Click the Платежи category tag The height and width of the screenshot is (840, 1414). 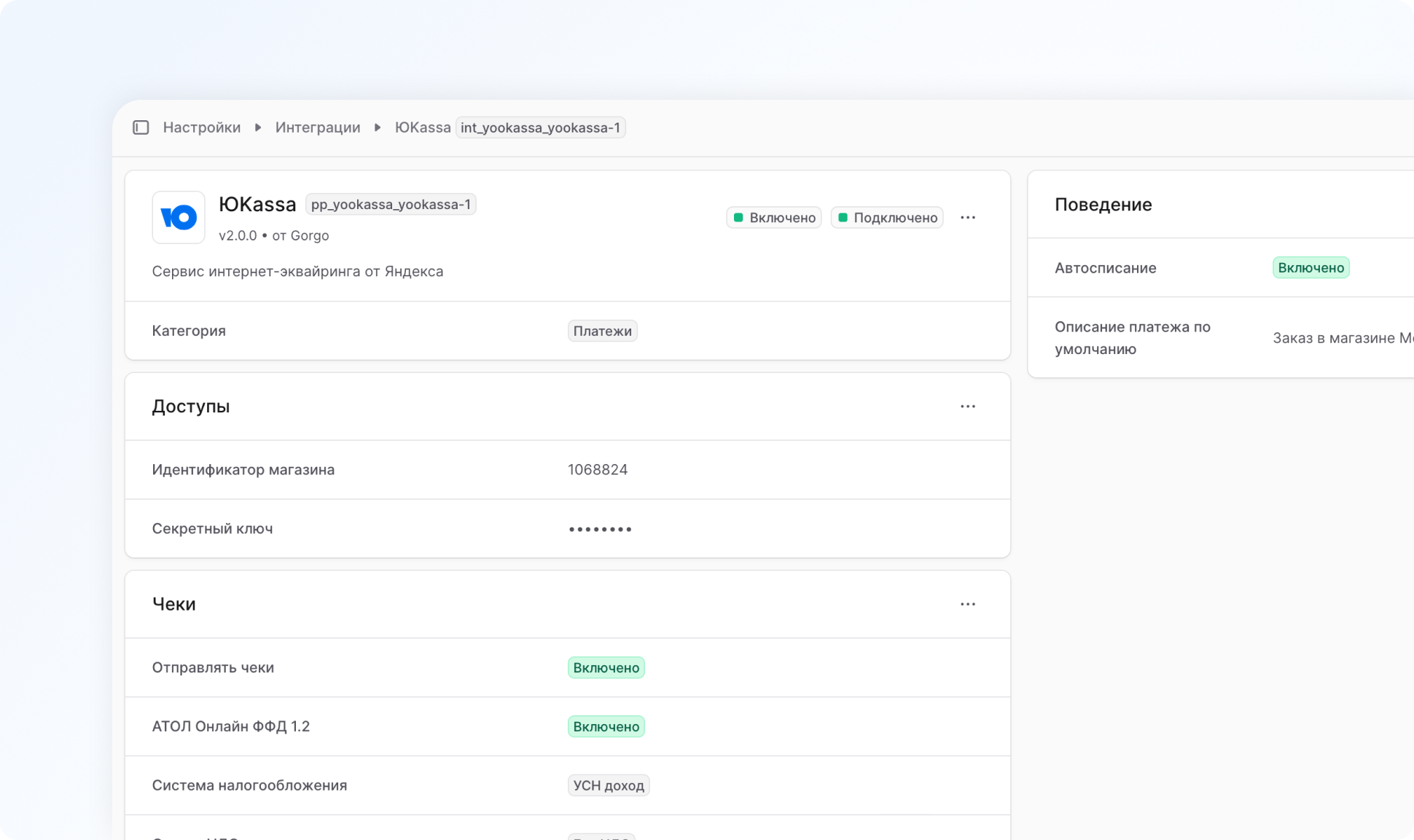[603, 331]
